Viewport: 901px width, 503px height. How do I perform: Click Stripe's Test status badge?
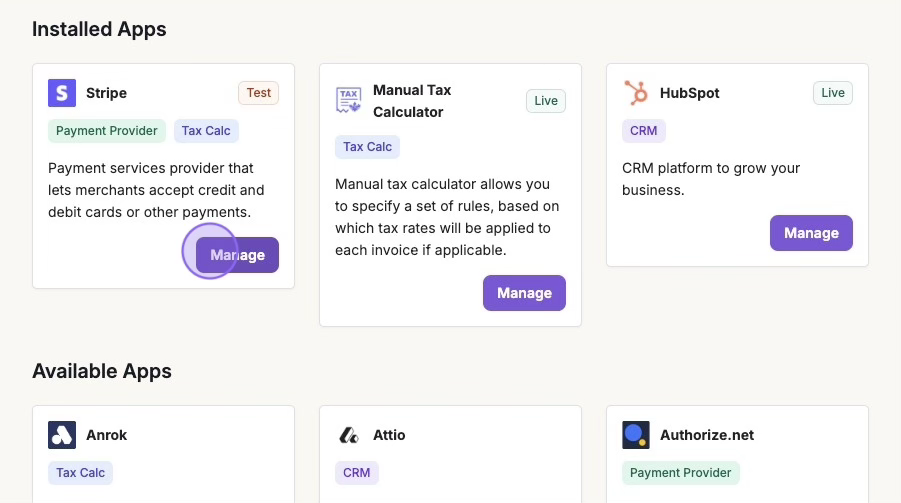point(259,93)
